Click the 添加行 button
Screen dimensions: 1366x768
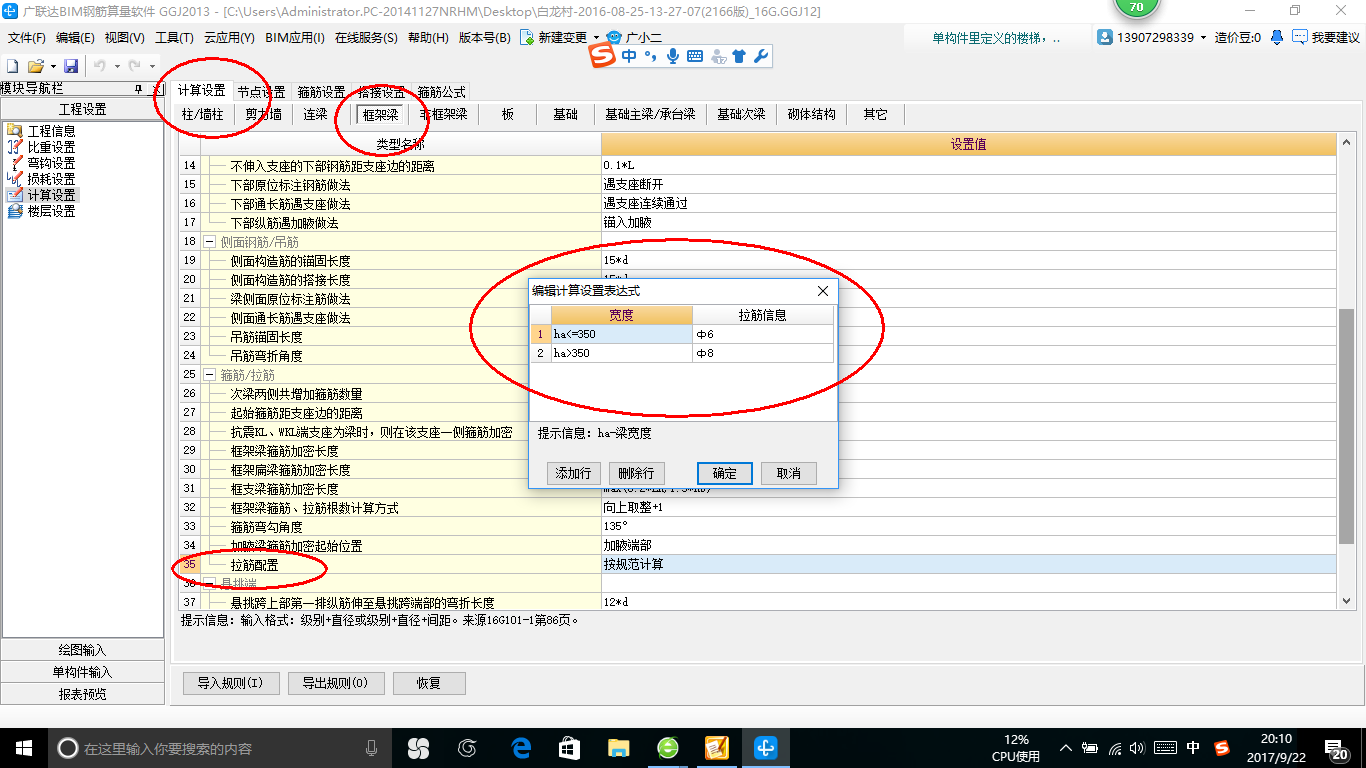point(573,473)
